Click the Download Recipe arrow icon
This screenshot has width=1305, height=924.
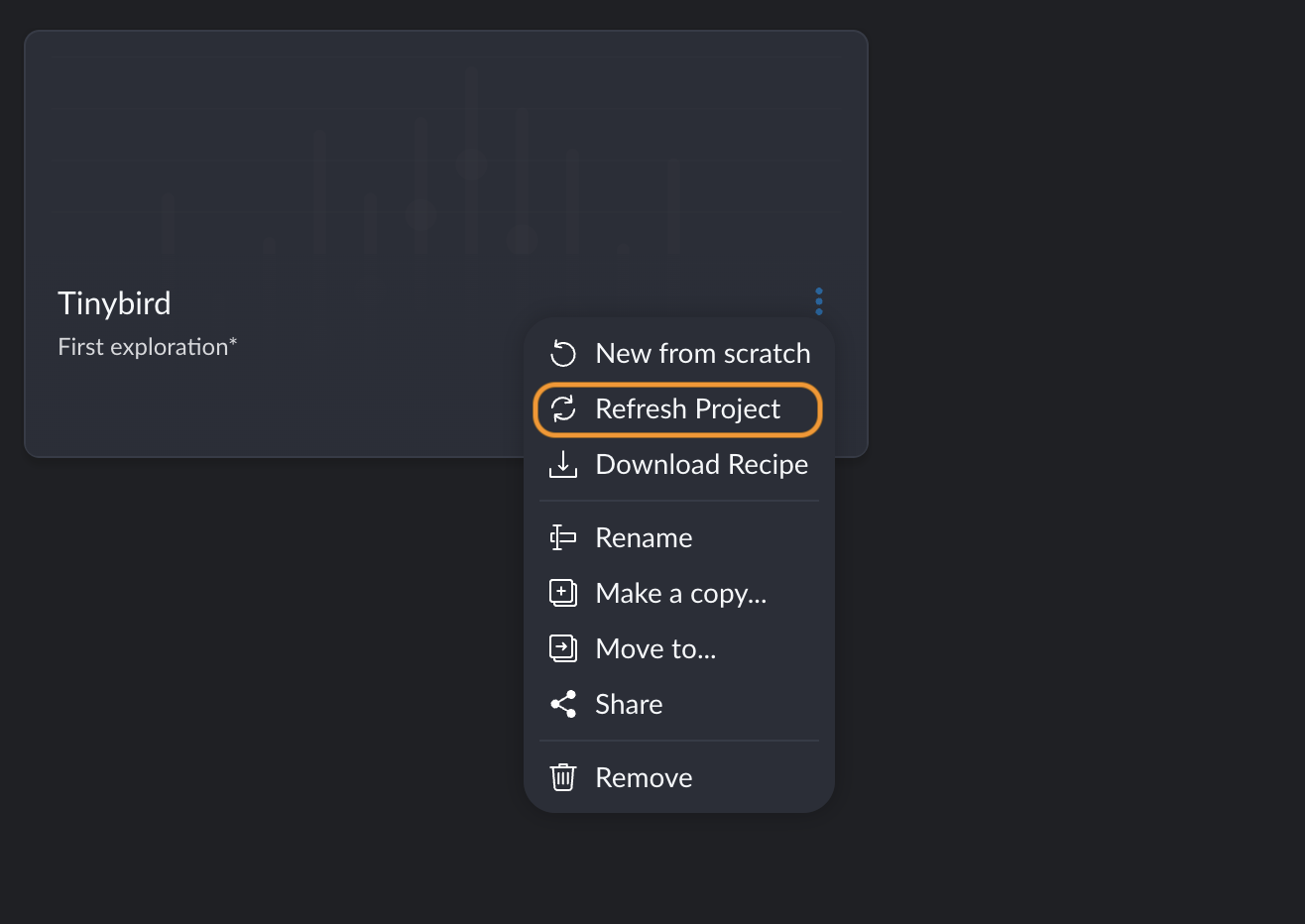click(x=563, y=464)
